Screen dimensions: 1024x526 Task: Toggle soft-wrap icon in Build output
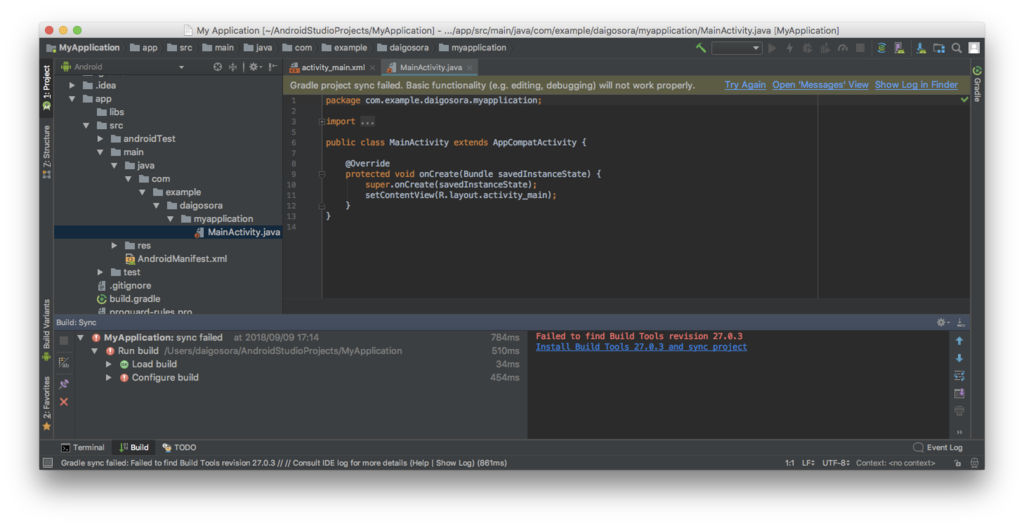click(959, 376)
